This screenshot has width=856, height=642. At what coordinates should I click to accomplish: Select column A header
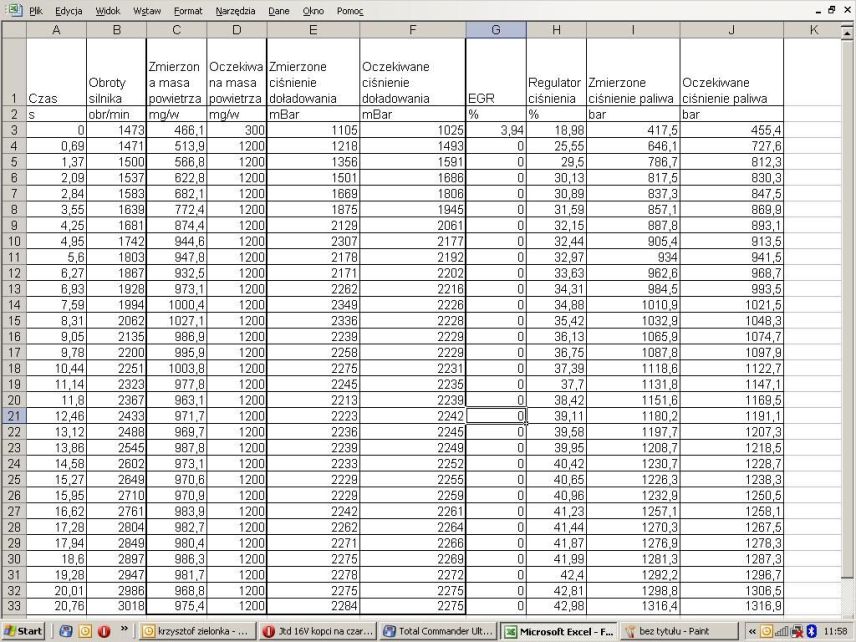coord(56,30)
